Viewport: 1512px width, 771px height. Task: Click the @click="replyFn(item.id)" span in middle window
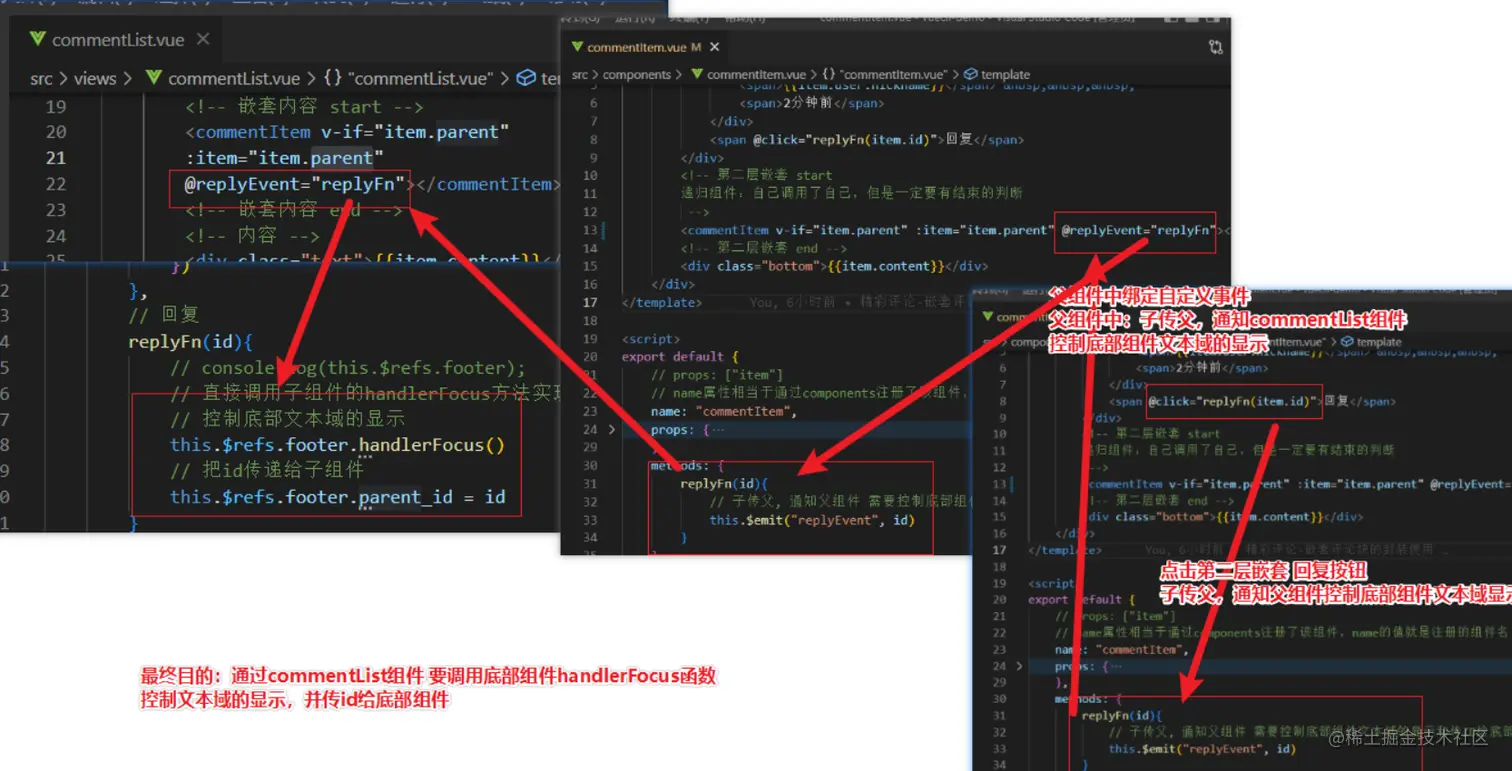point(867,140)
